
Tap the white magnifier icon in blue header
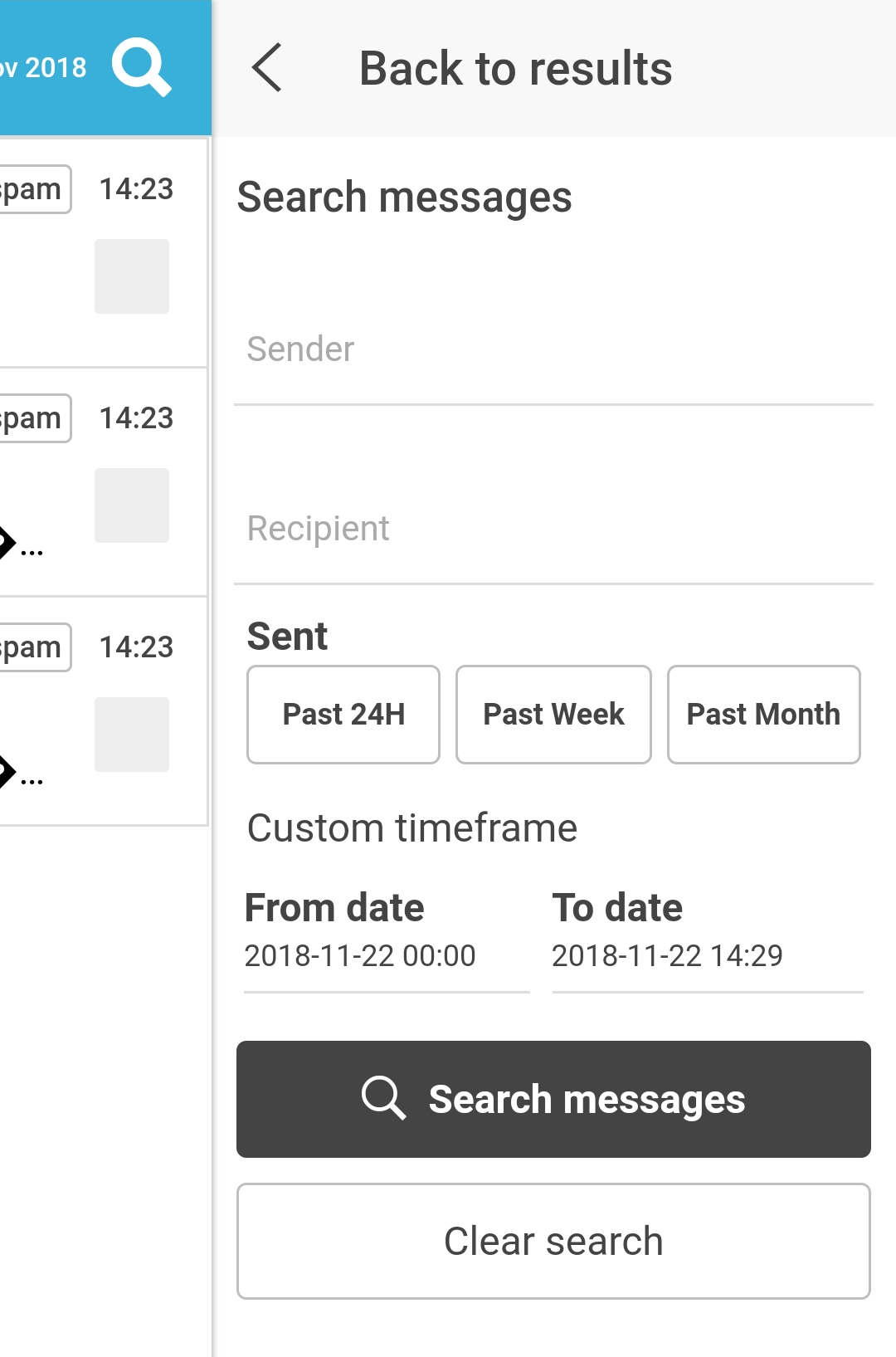(x=141, y=67)
